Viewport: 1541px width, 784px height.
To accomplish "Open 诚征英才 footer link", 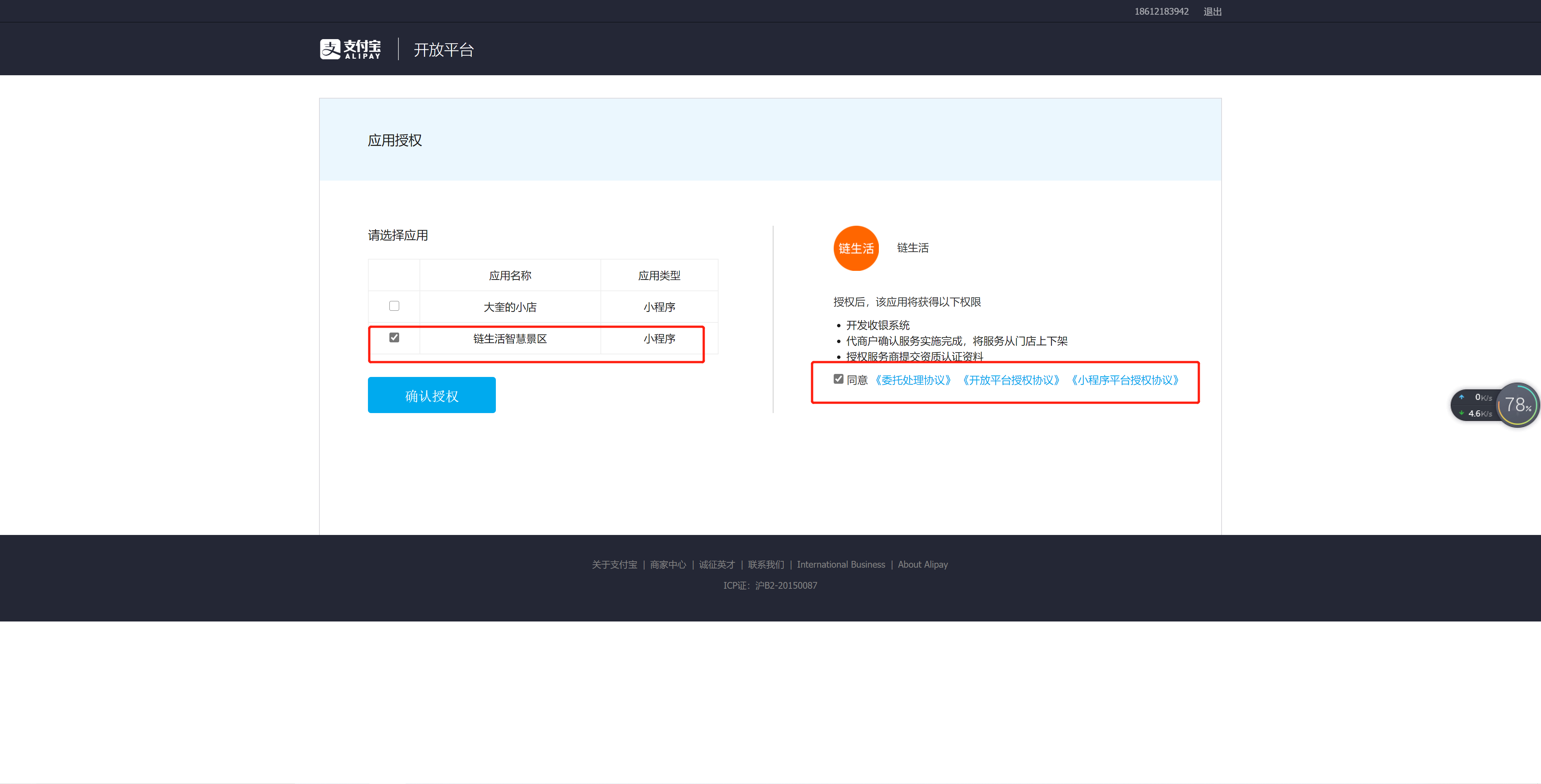I will click(717, 565).
